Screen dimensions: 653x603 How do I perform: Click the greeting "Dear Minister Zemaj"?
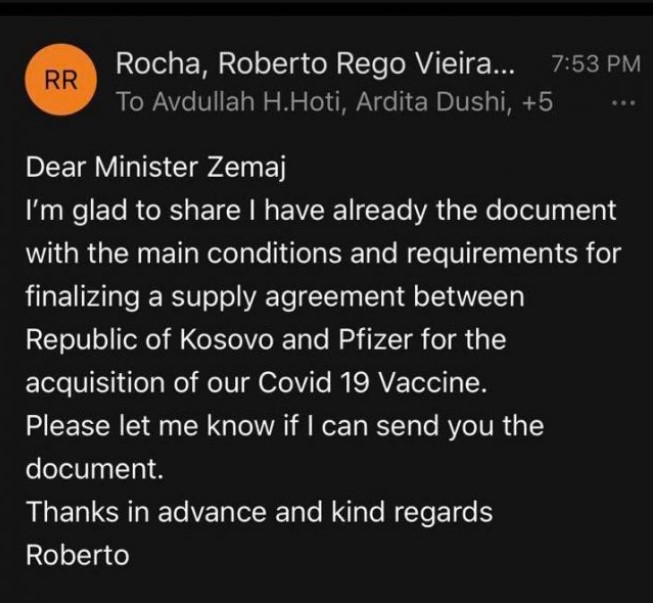156,169
